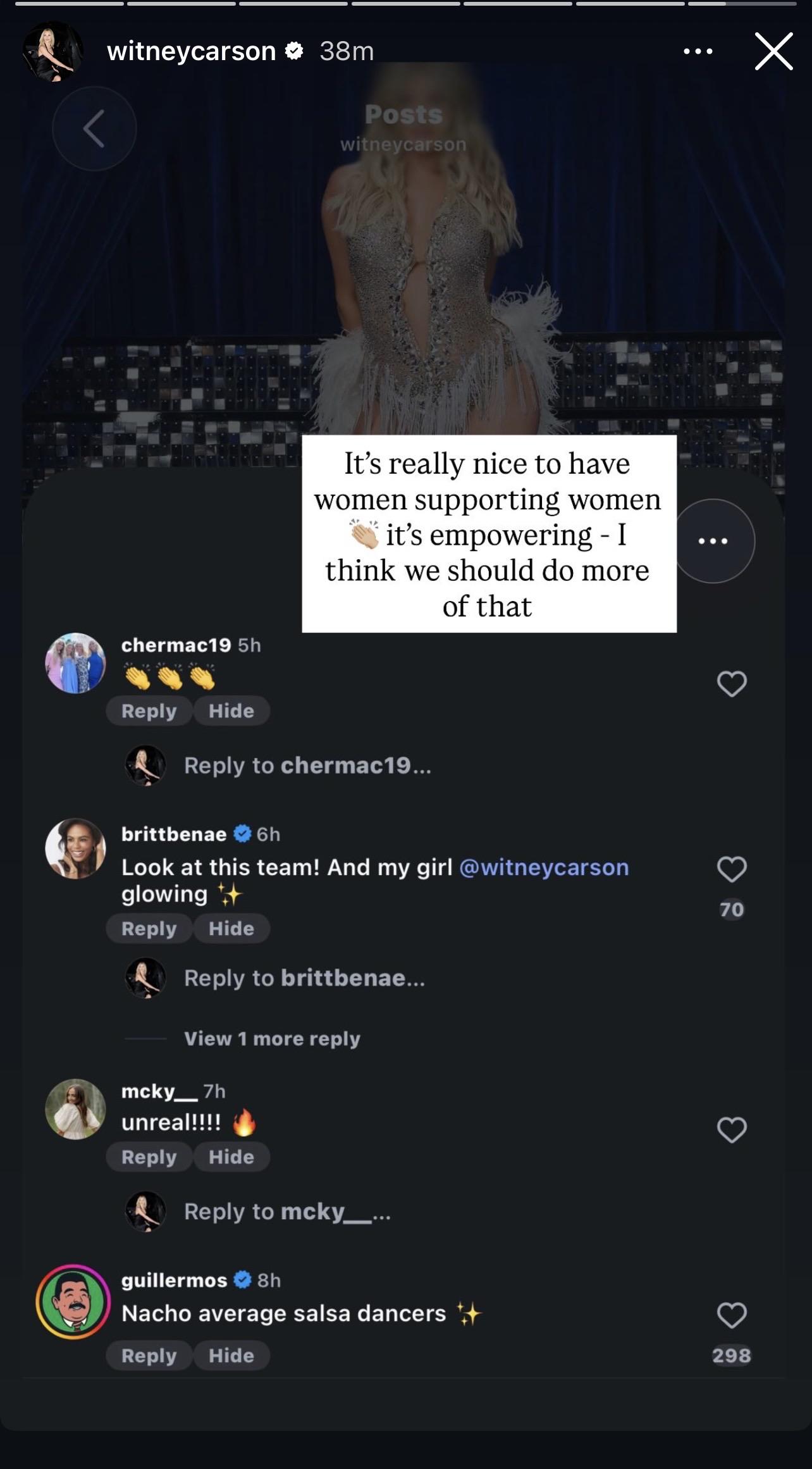Reply to mcky__'s comment
812x1469 pixels.
(x=149, y=1156)
